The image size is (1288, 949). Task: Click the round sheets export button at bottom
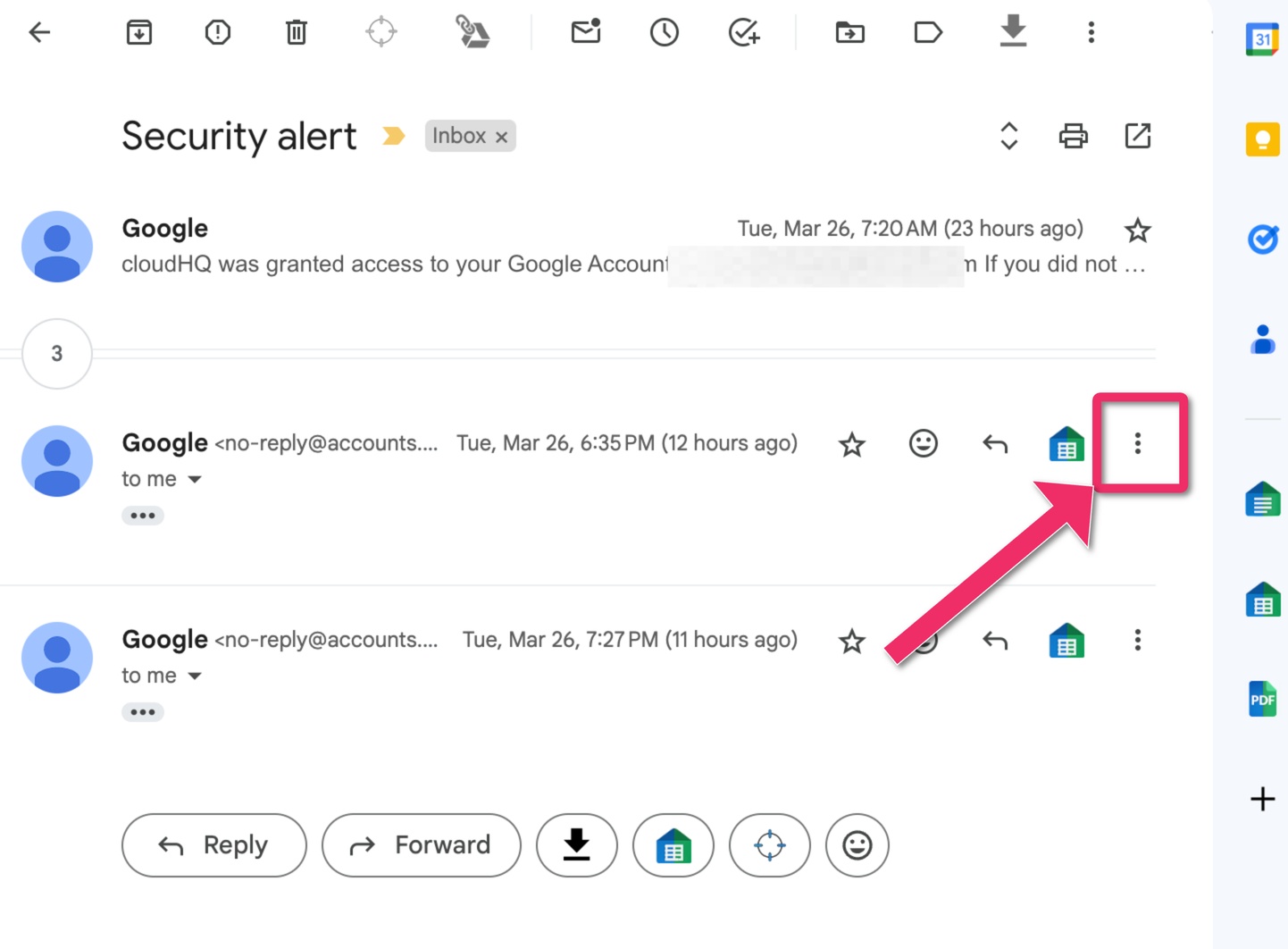point(673,845)
